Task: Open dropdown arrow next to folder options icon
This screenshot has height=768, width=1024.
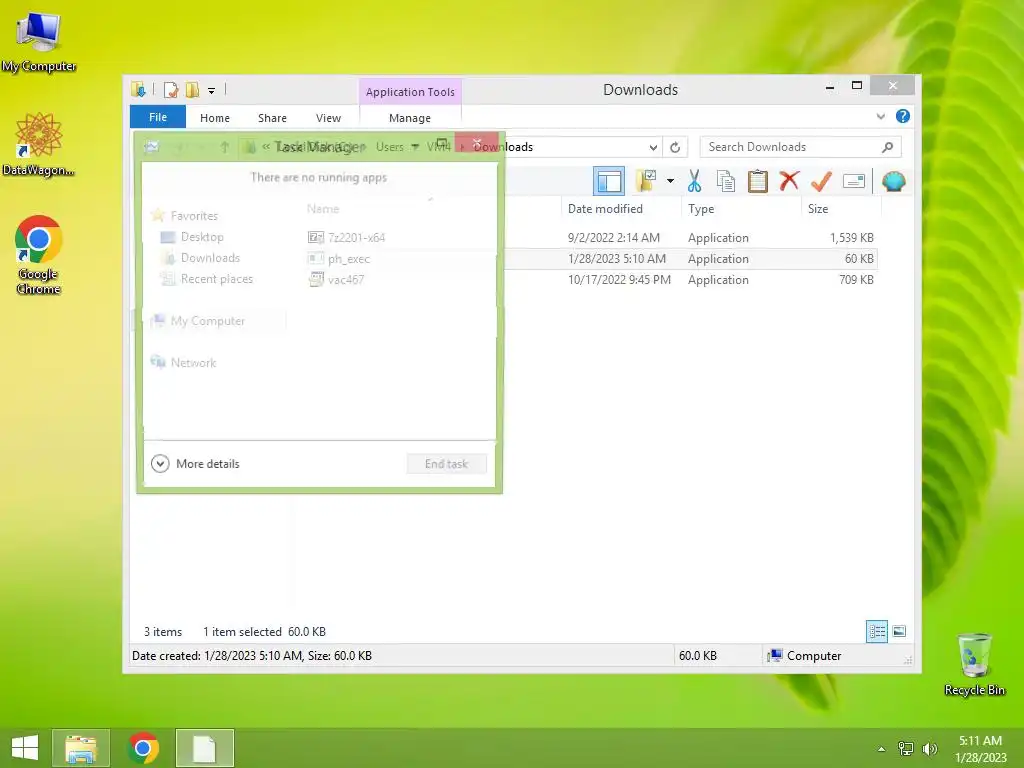Action: (x=670, y=181)
